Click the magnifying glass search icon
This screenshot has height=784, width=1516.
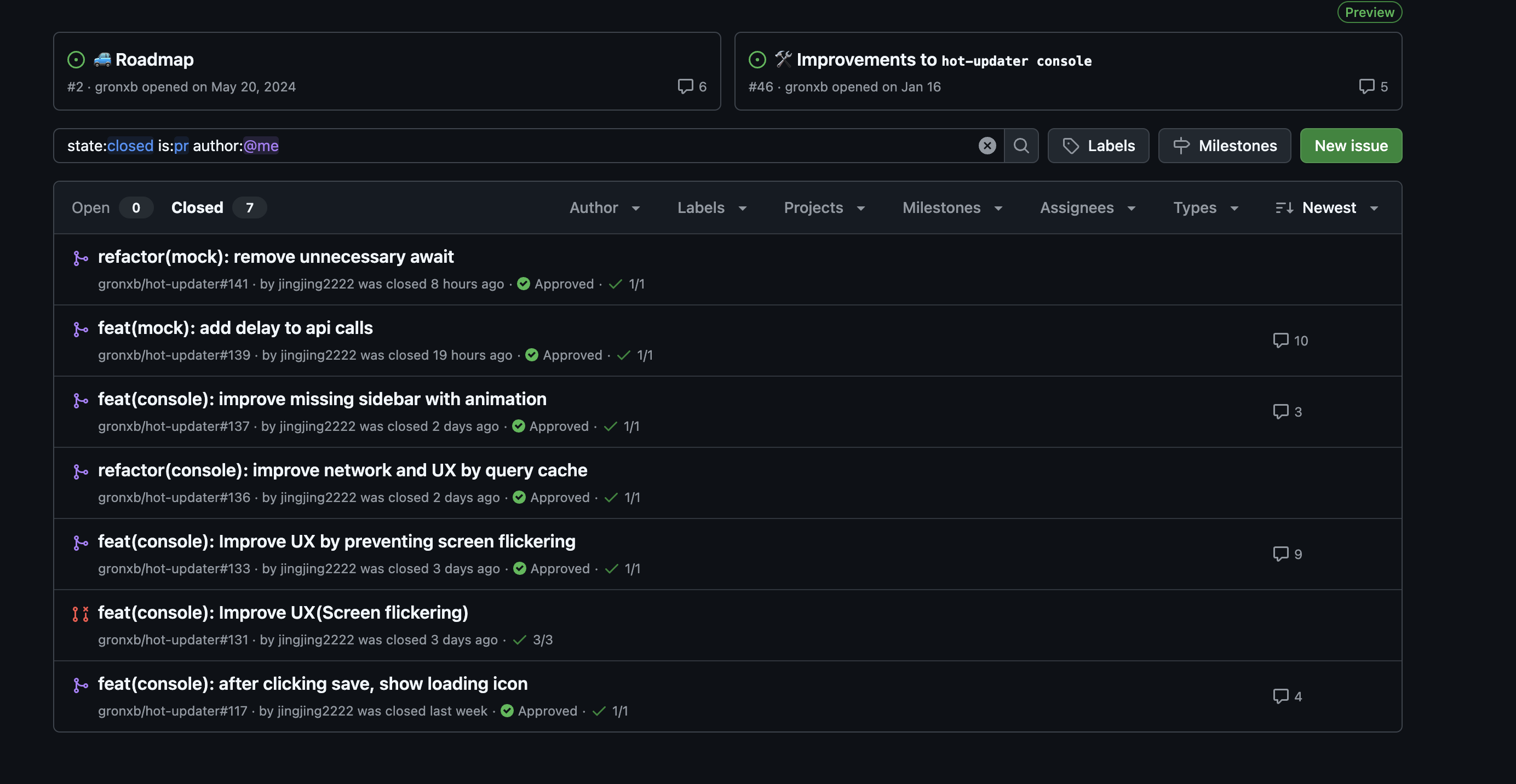click(1021, 145)
